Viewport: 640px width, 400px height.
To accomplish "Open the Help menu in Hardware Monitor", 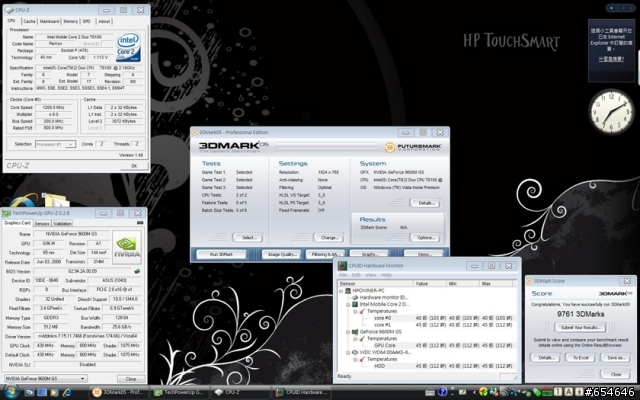I will [386, 275].
